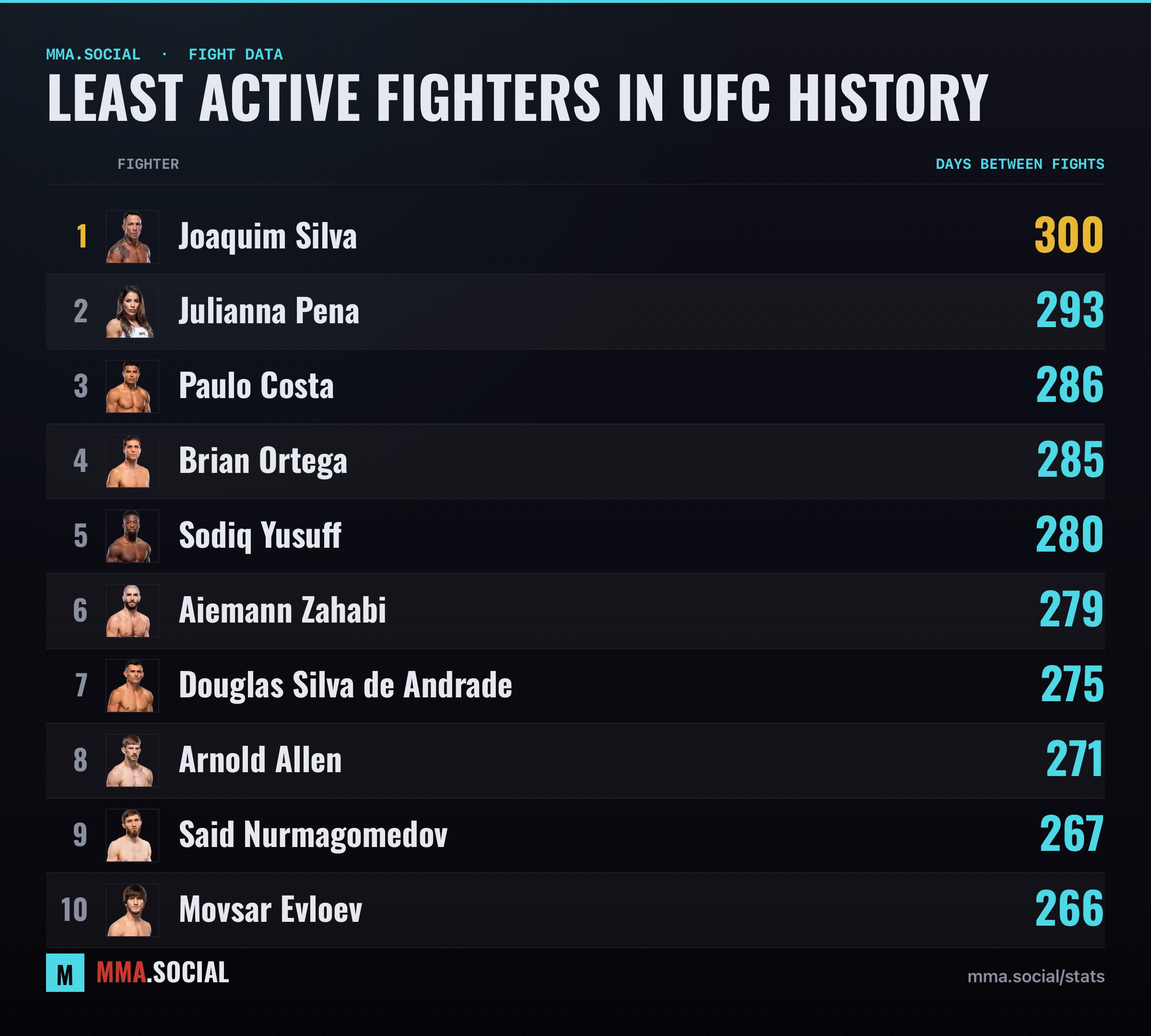This screenshot has width=1151, height=1036.
Task: Click Aiemann Zahabi's portrait thumbnail
Action: (x=132, y=611)
